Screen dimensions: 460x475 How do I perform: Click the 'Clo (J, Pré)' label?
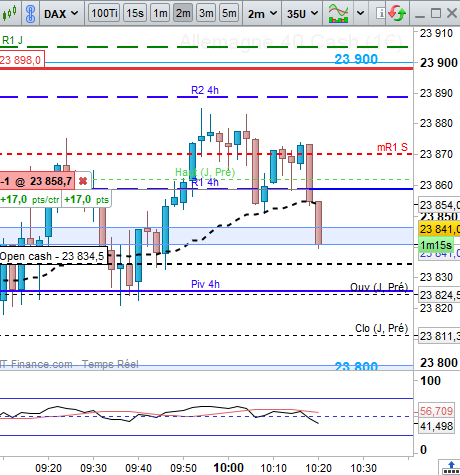381,328
